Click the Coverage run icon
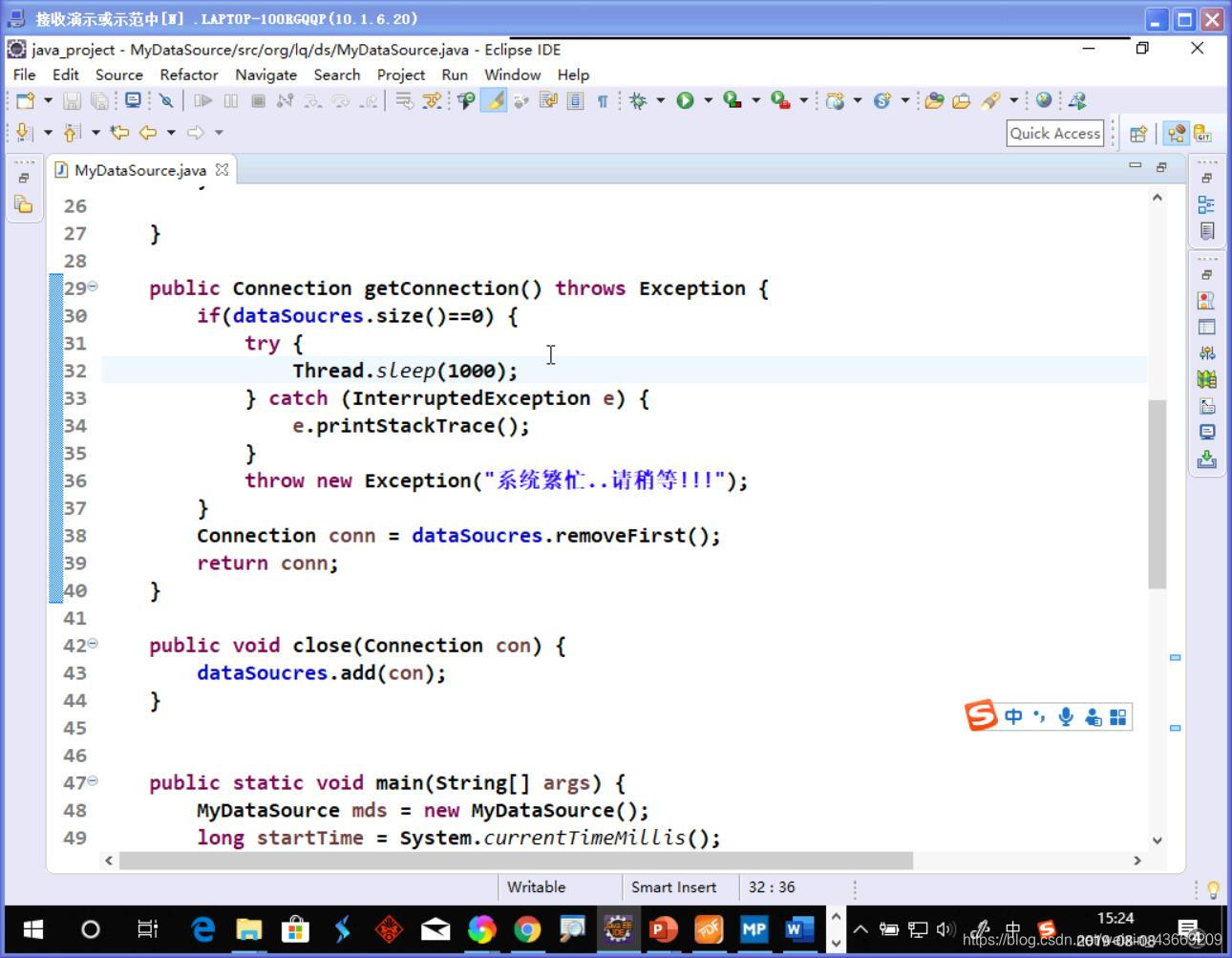1232x958 pixels. click(x=733, y=100)
